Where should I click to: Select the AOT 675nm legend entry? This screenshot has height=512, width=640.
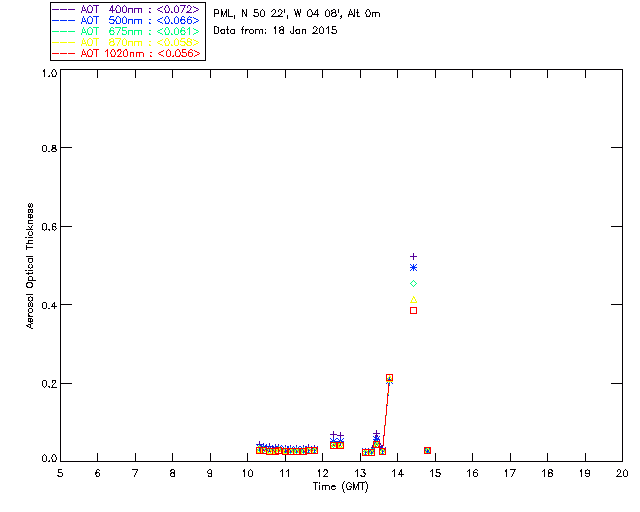[126, 31]
